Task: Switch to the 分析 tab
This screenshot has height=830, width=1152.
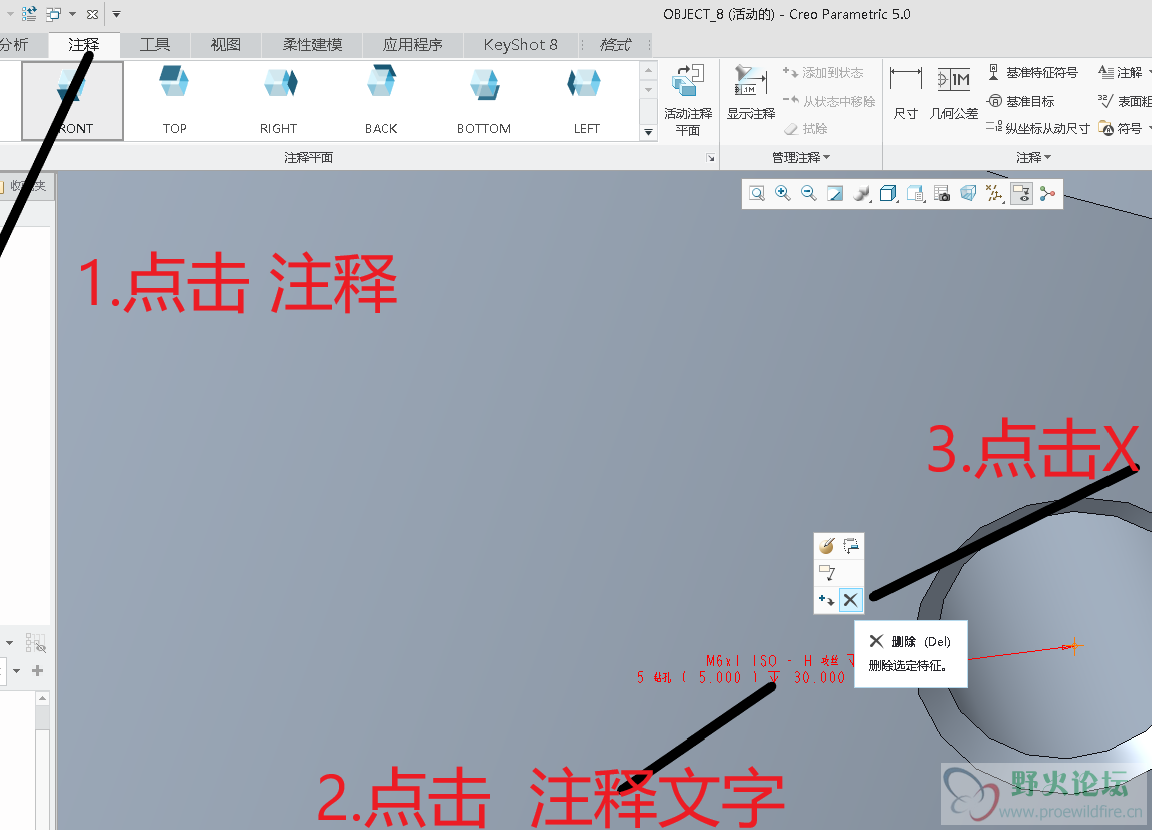Action: tap(14, 45)
